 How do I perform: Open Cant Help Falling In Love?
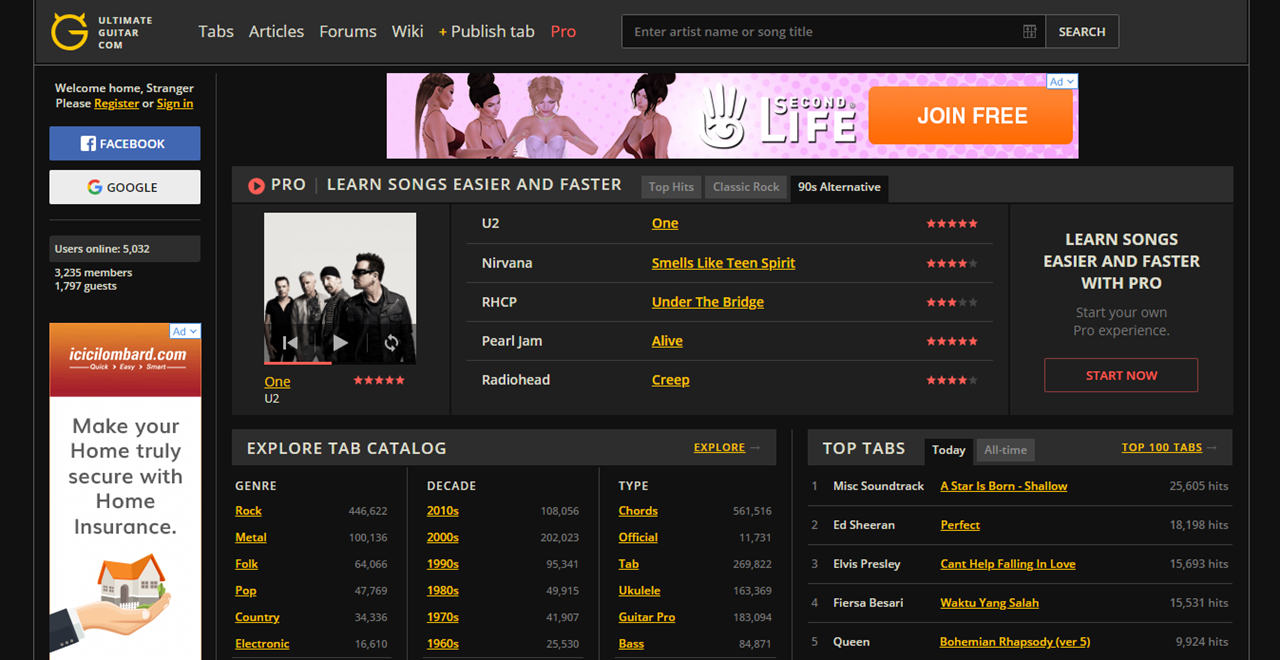pyautogui.click(x=1008, y=564)
